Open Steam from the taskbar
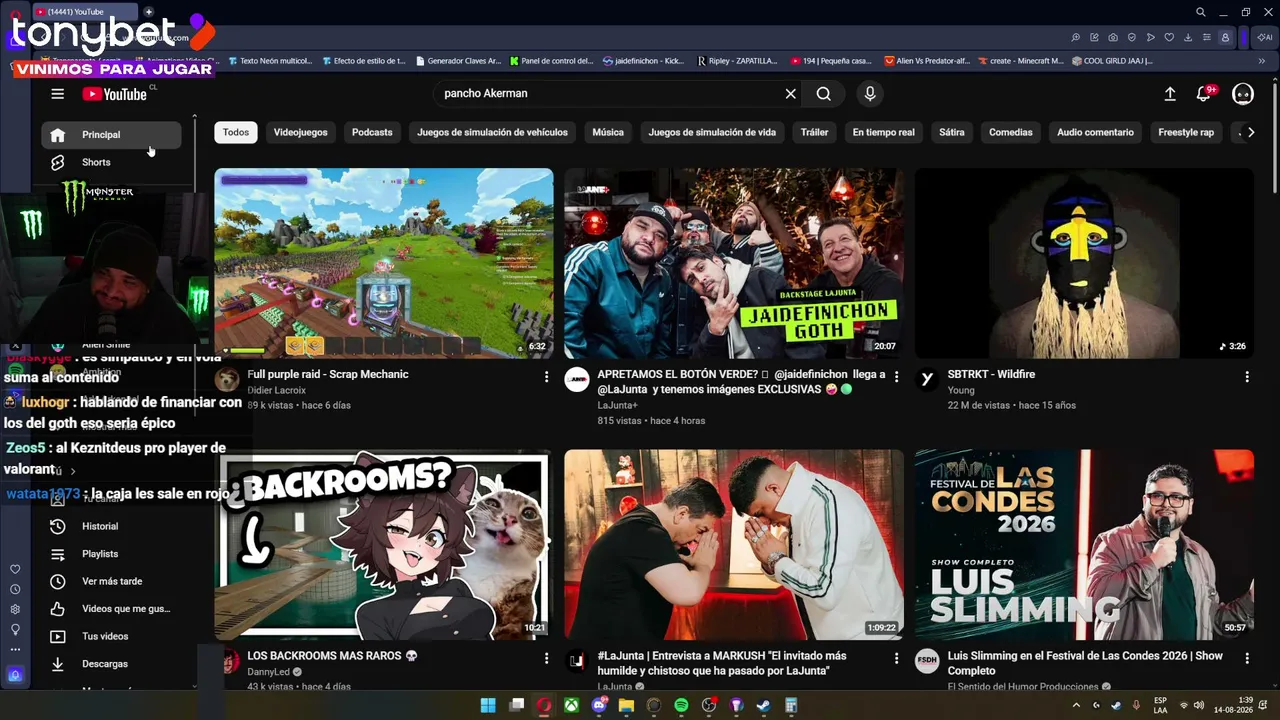 coord(764,706)
